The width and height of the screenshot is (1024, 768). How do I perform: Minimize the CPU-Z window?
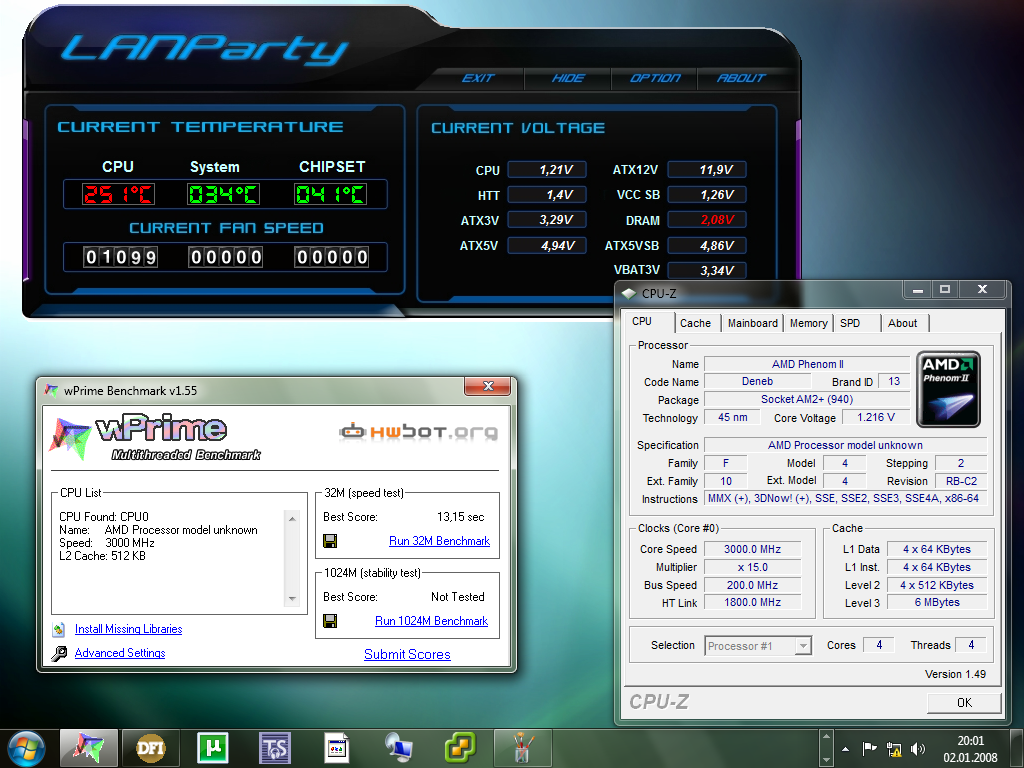917,290
